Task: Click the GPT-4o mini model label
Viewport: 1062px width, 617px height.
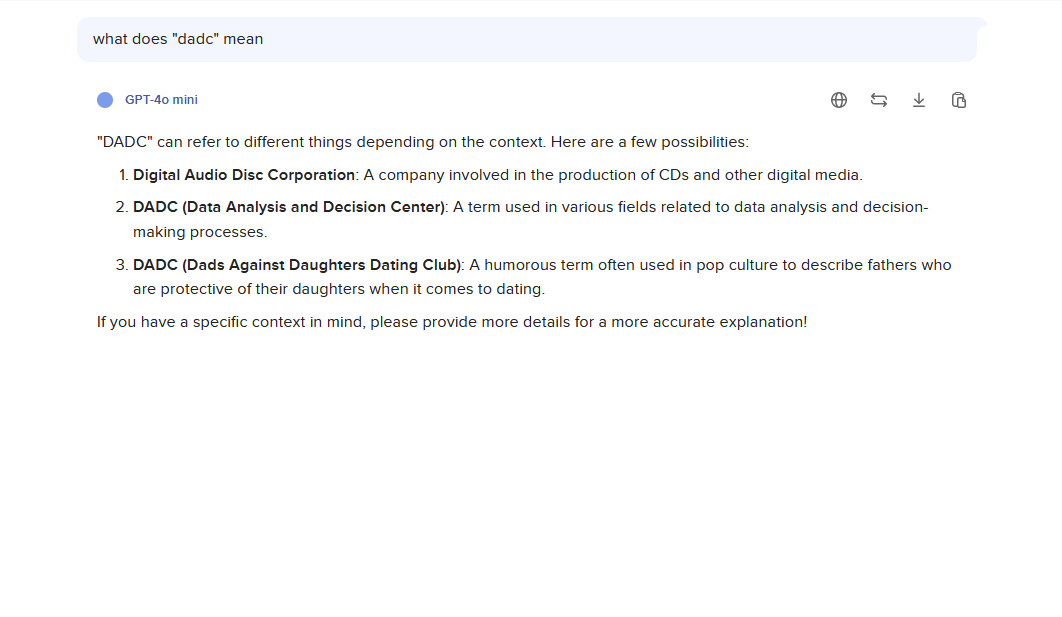Action: [161, 100]
